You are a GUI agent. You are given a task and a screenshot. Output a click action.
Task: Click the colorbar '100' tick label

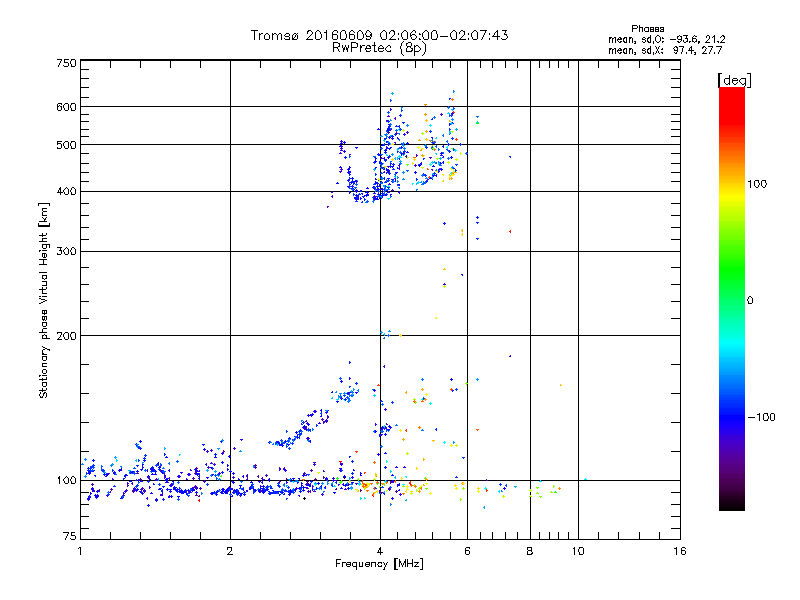tap(757, 184)
